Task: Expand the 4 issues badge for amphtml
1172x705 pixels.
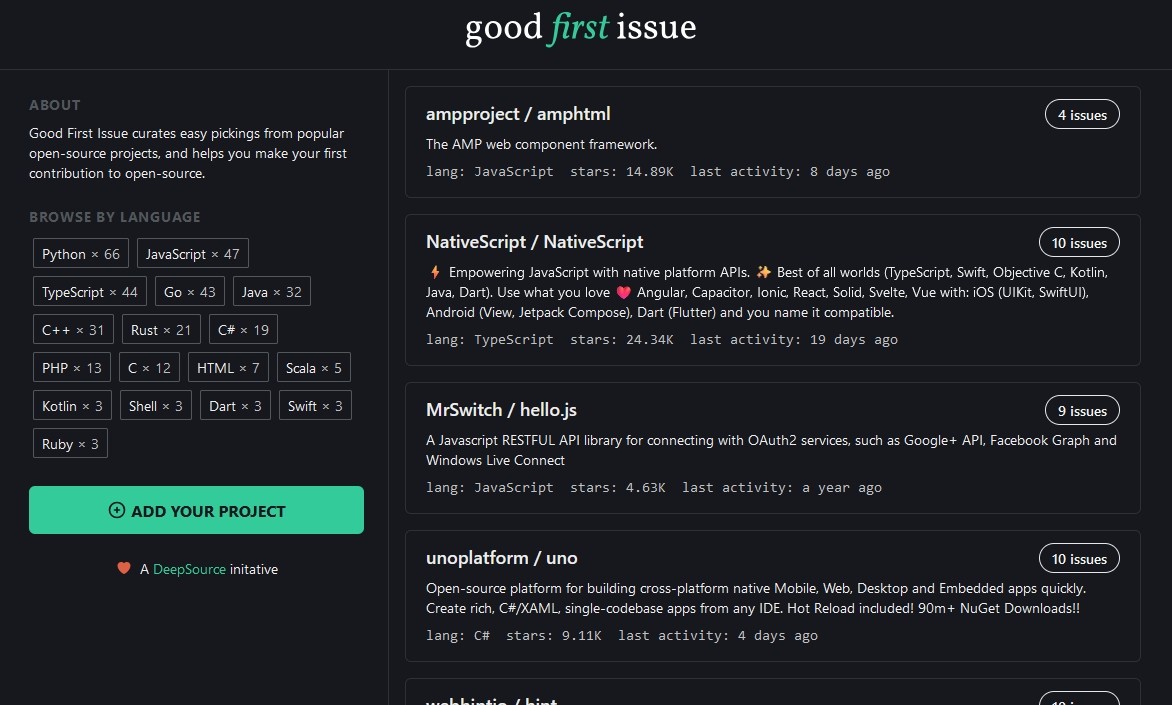Action: 1082,114
